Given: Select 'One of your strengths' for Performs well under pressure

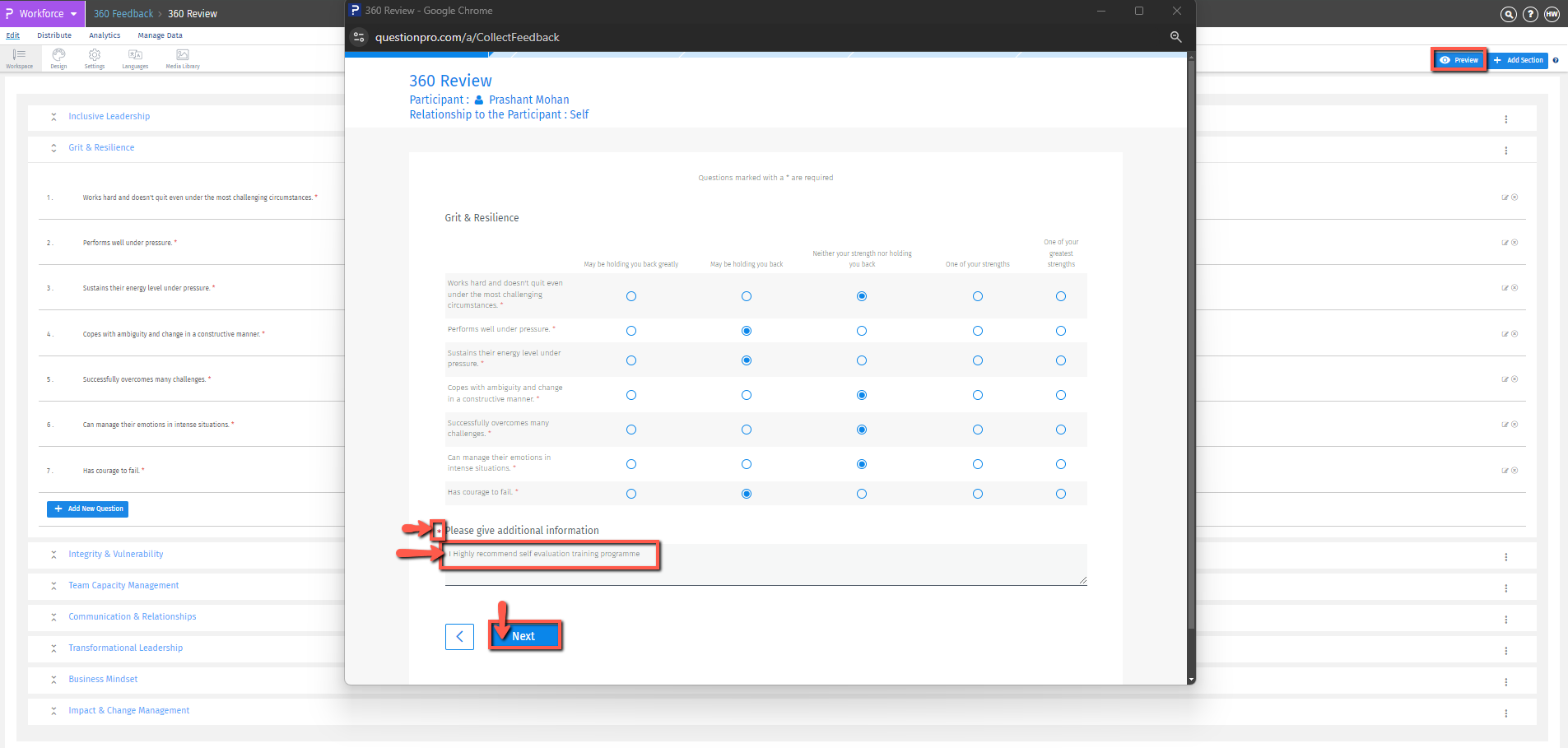Looking at the screenshot, I should pyautogui.click(x=977, y=331).
